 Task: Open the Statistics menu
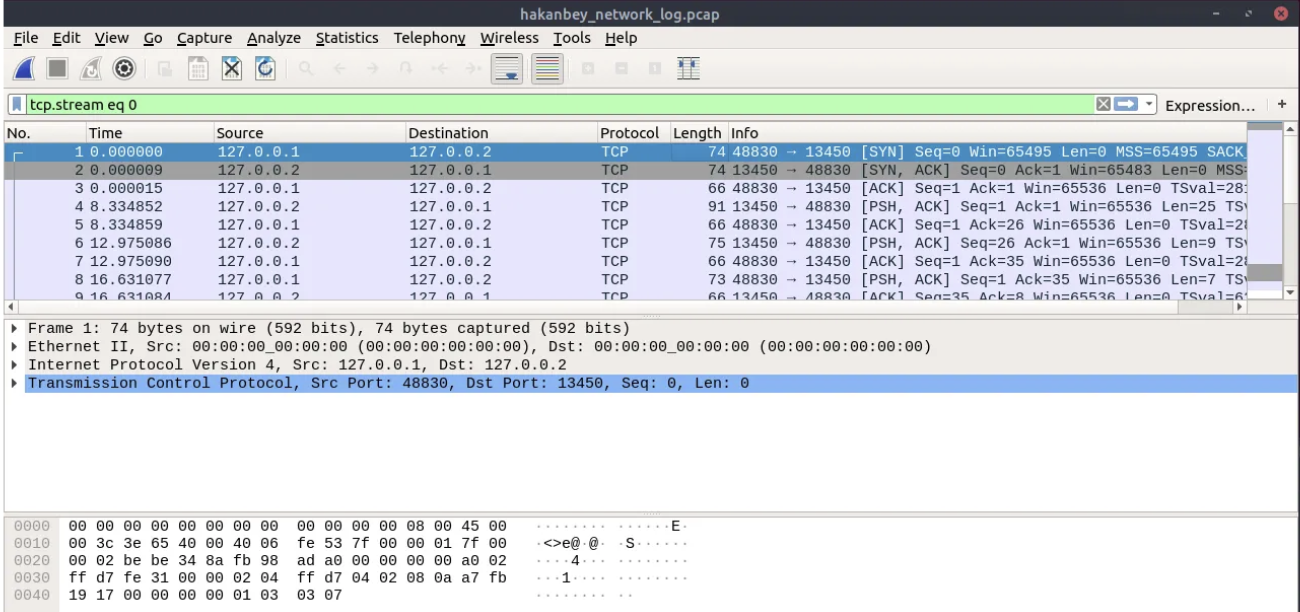(x=346, y=39)
